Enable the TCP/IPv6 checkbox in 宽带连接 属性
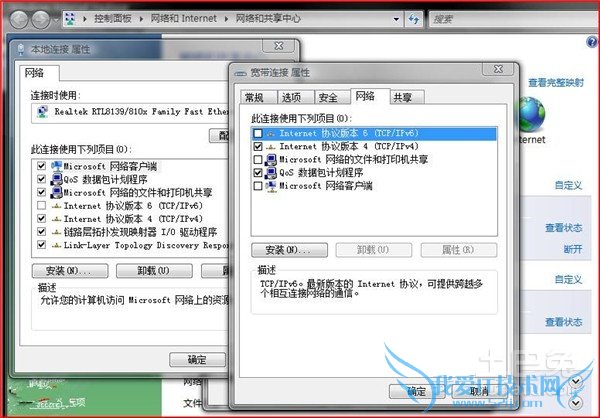Image resolution: width=600 pixels, height=418 pixels. (258, 133)
